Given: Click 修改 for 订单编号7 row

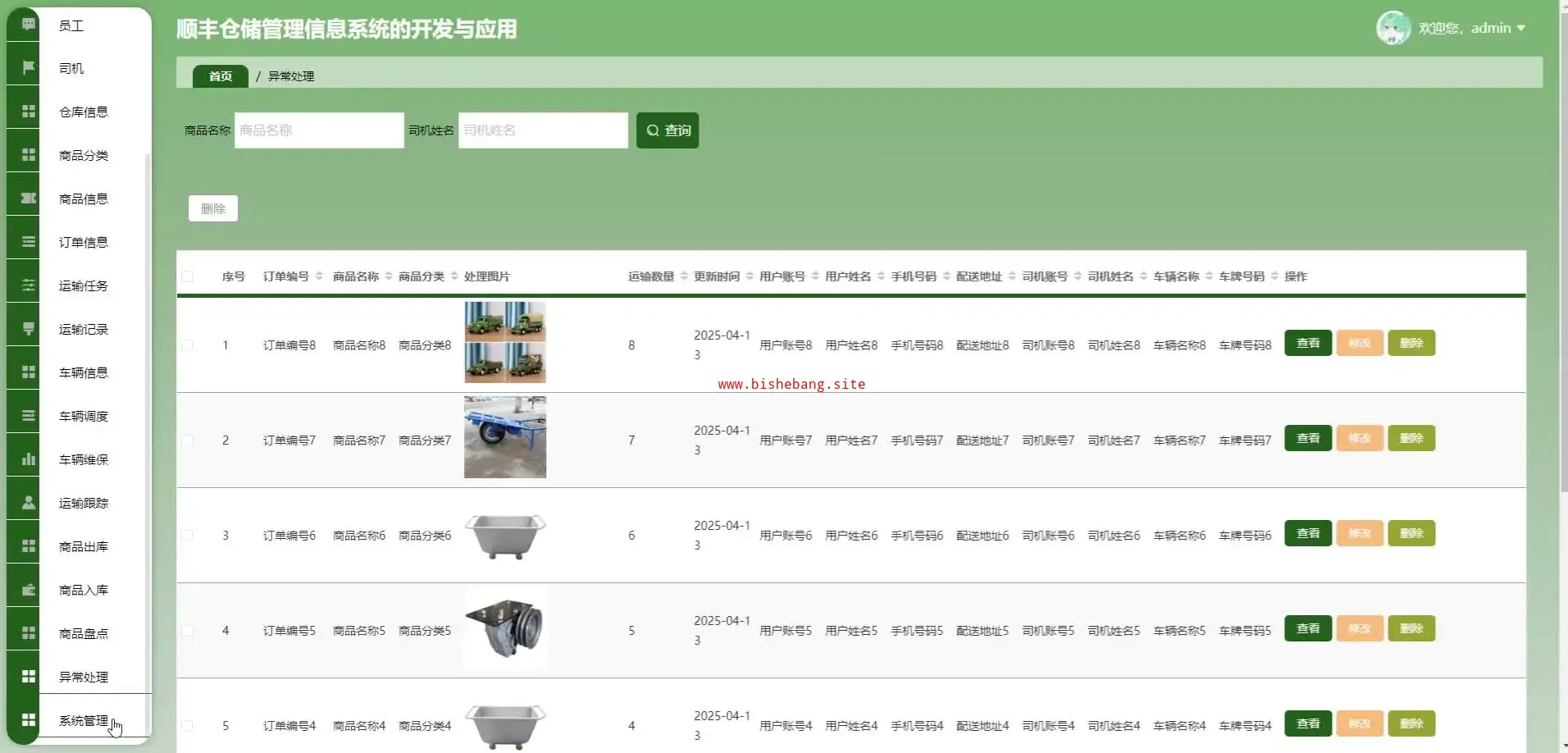Looking at the screenshot, I should click(1360, 438).
